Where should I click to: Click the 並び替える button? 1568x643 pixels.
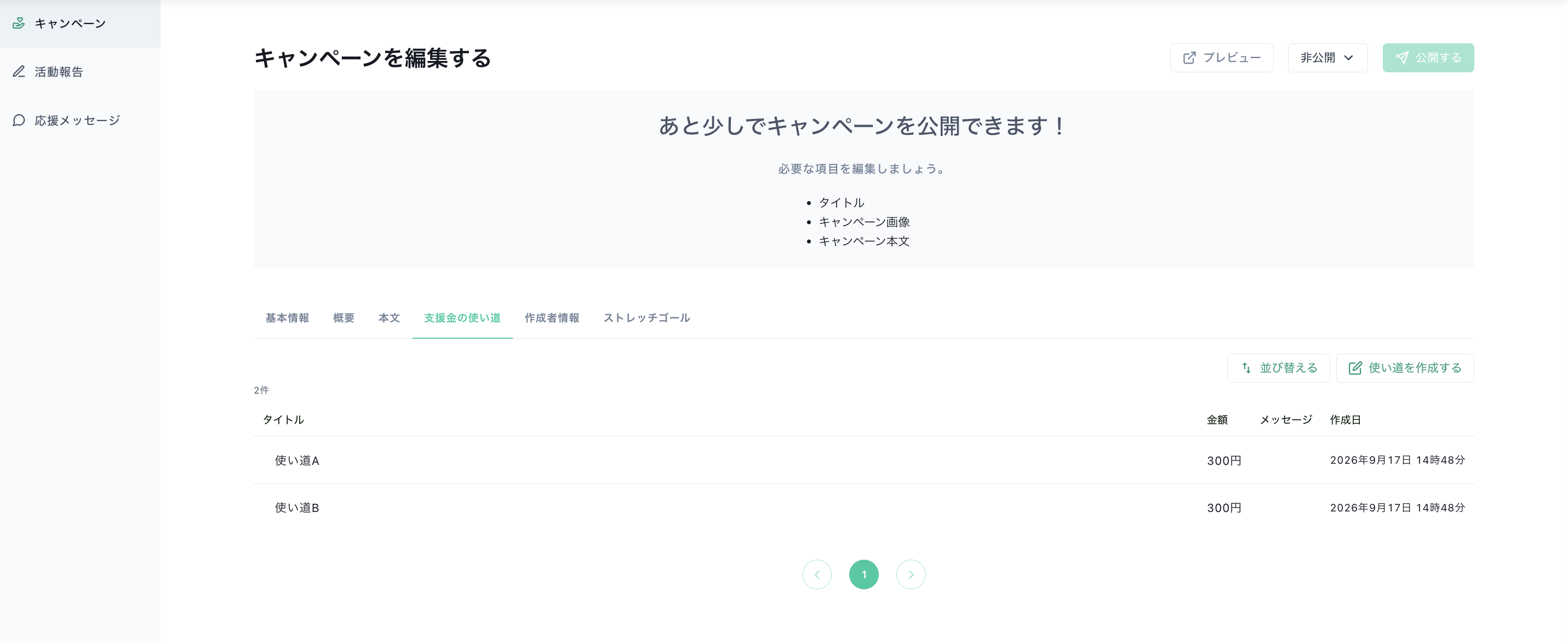click(x=1278, y=368)
